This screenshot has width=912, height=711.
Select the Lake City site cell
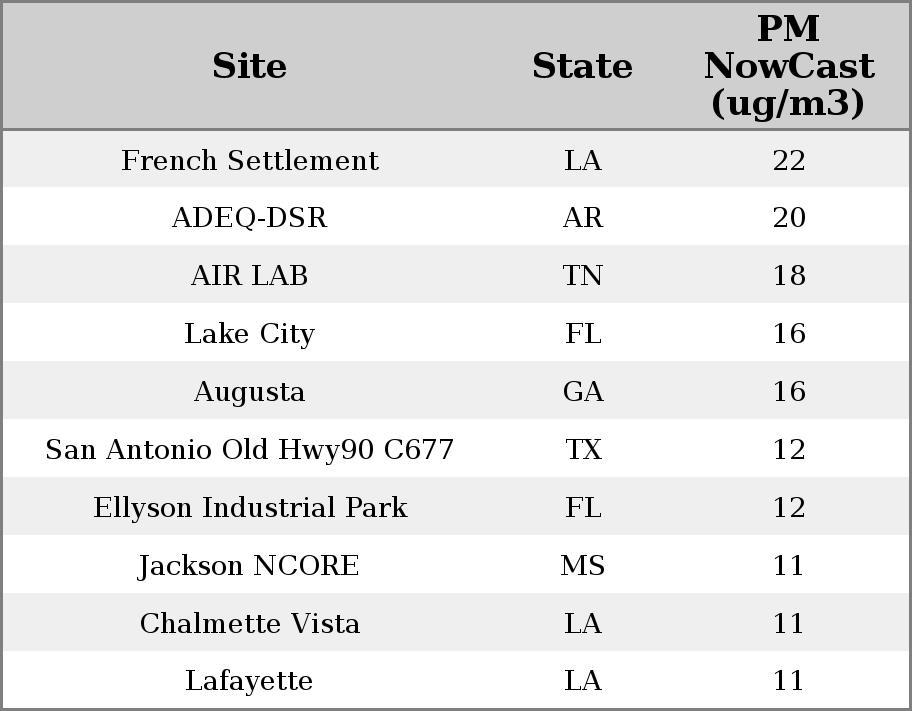coord(250,334)
